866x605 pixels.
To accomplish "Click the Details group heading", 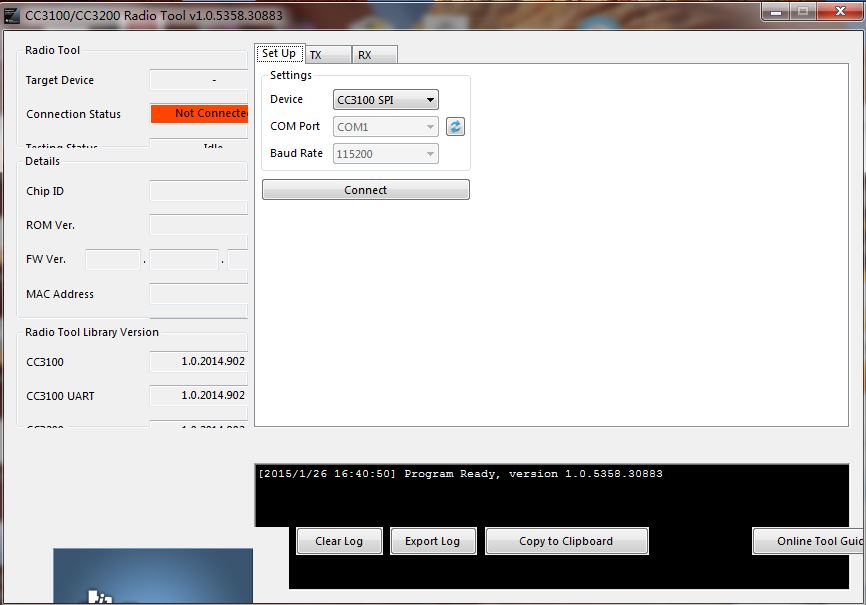I will (x=42, y=161).
